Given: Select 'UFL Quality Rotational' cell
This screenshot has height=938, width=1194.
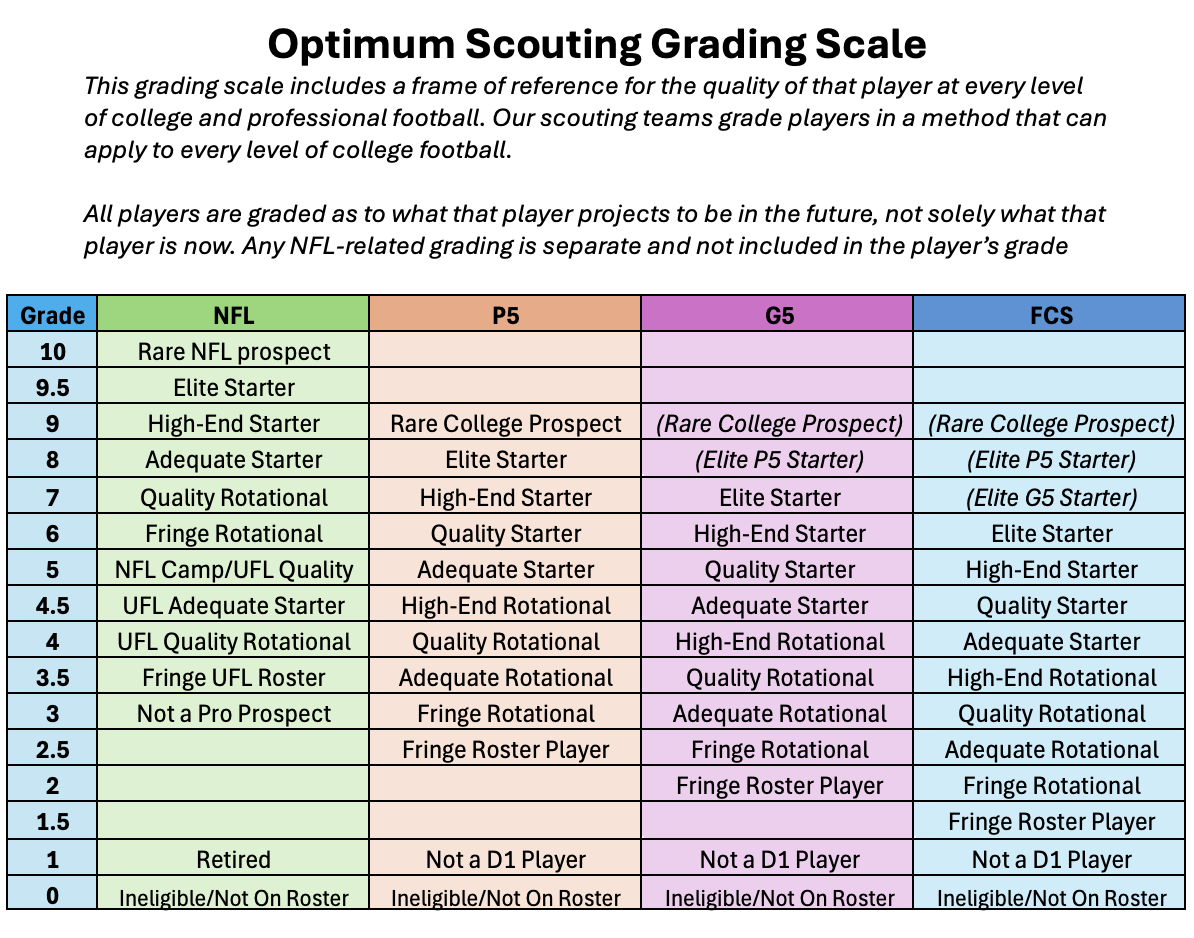Looking at the screenshot, I should tap(234, 642).
